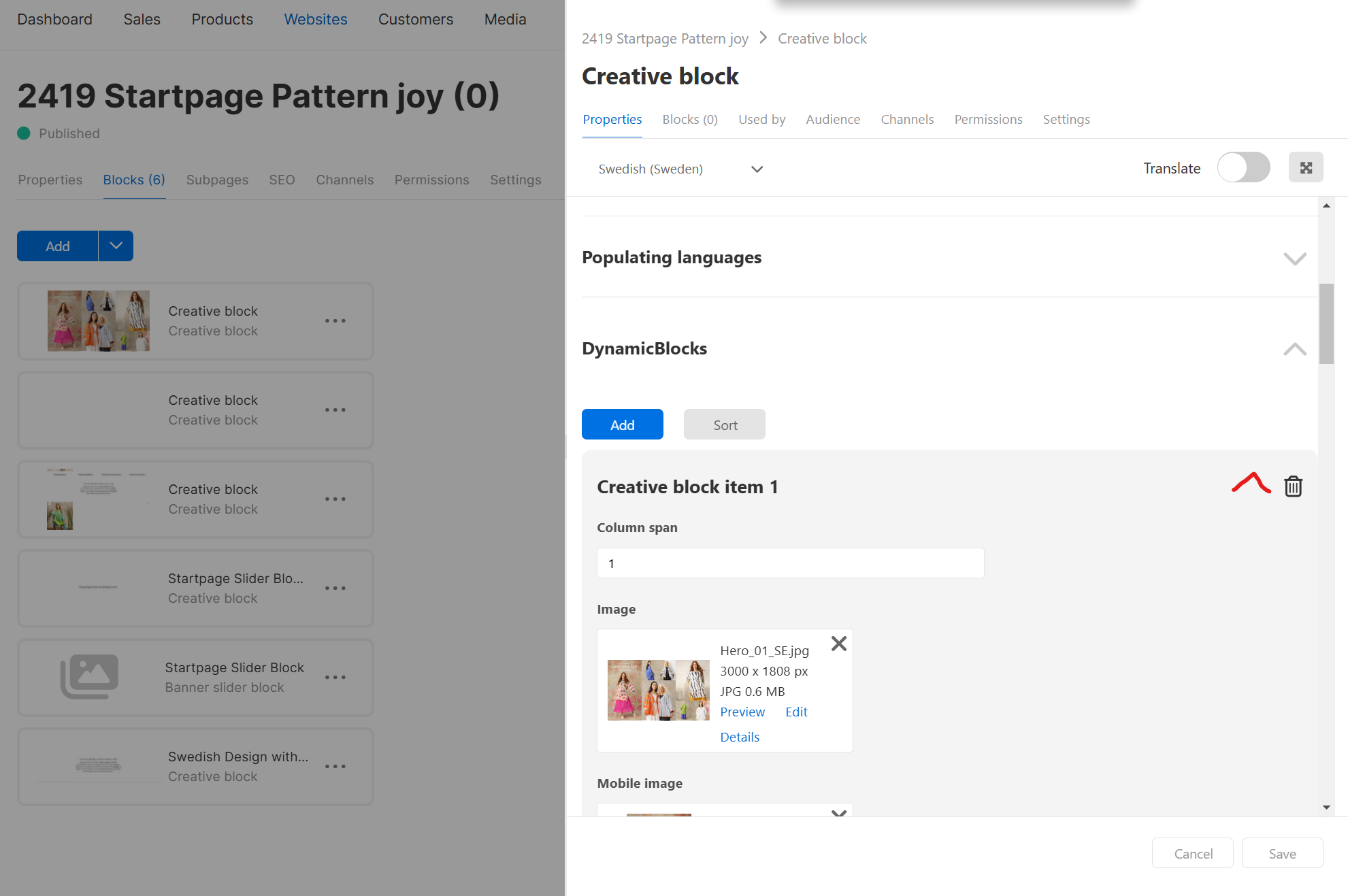This screenshot has width=1348, height=896.
Task: Open the Details link for Hero image
Action: coord(739,737)
